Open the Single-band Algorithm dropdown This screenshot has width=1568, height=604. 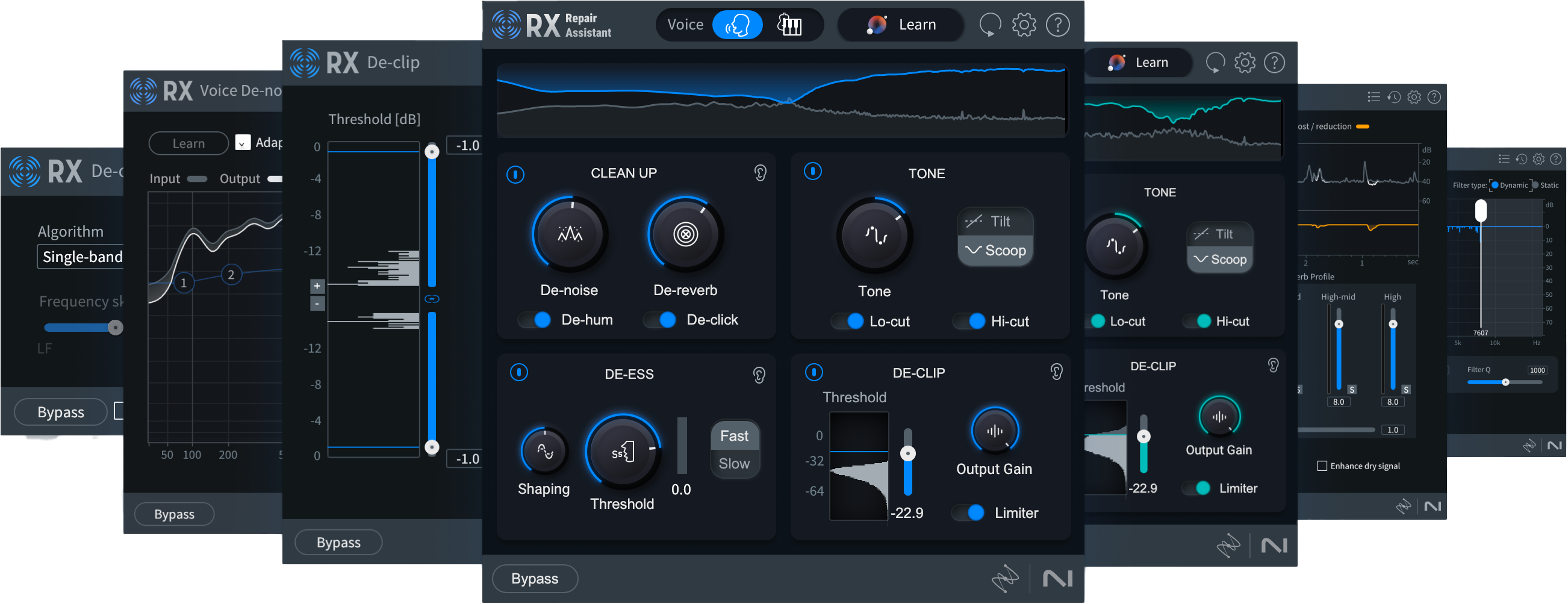coord(82,257)
